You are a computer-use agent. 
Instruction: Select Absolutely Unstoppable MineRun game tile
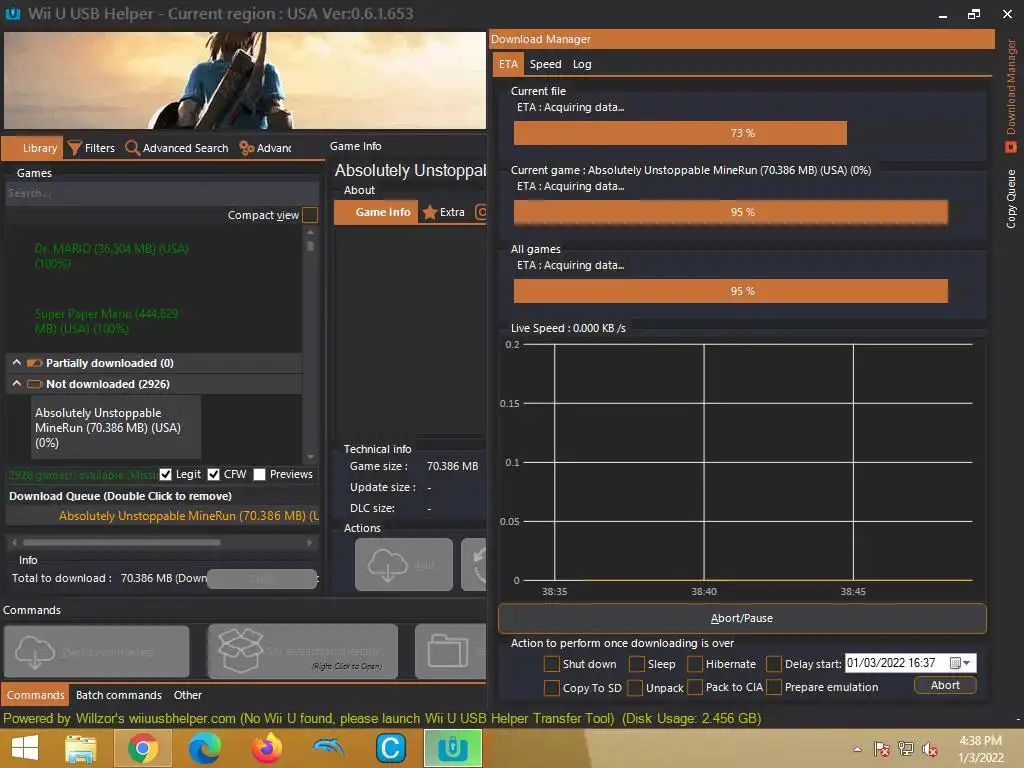[116, 428]
